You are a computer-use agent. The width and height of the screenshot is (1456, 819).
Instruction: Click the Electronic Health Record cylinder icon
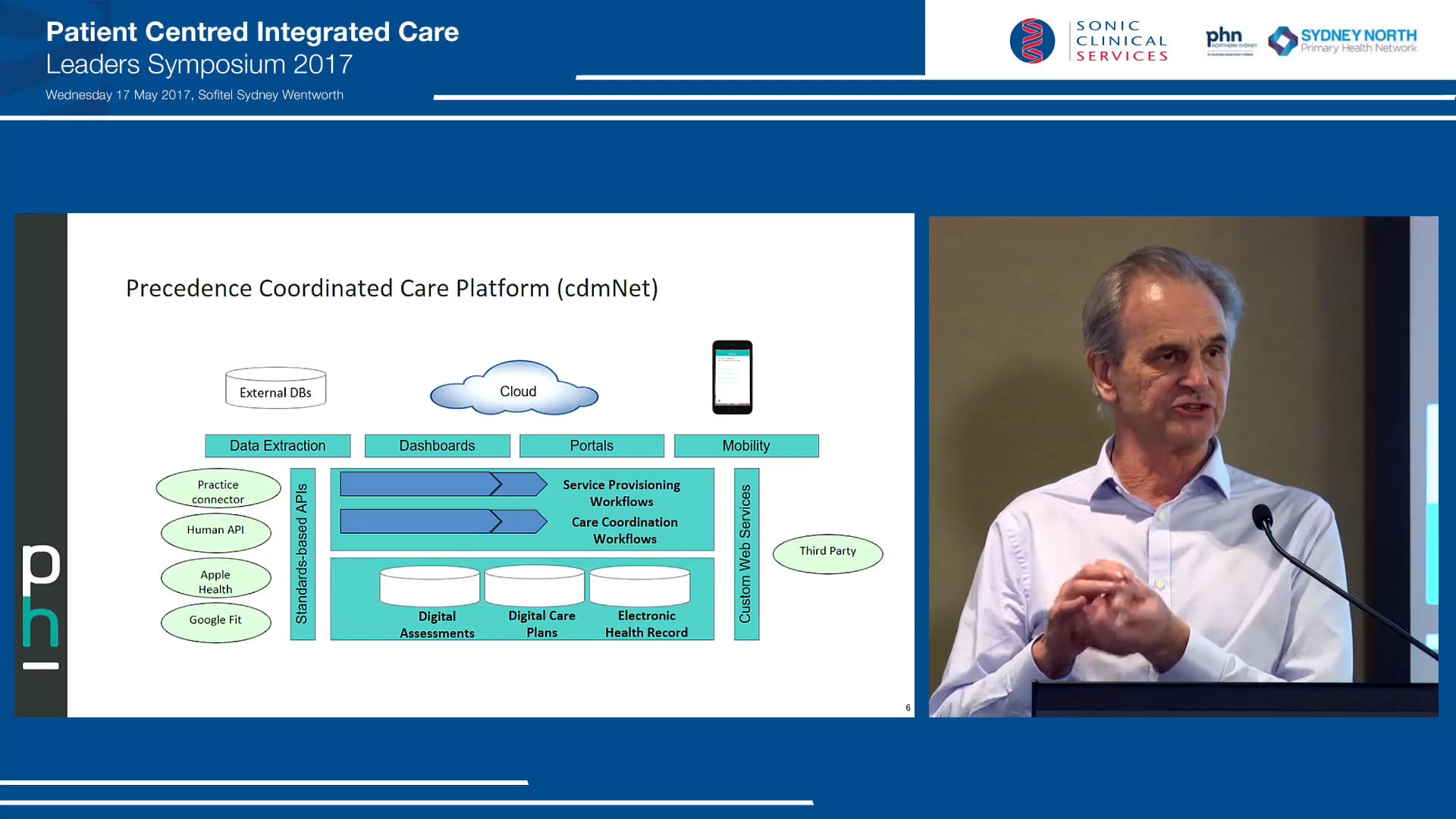coord(639,586)
